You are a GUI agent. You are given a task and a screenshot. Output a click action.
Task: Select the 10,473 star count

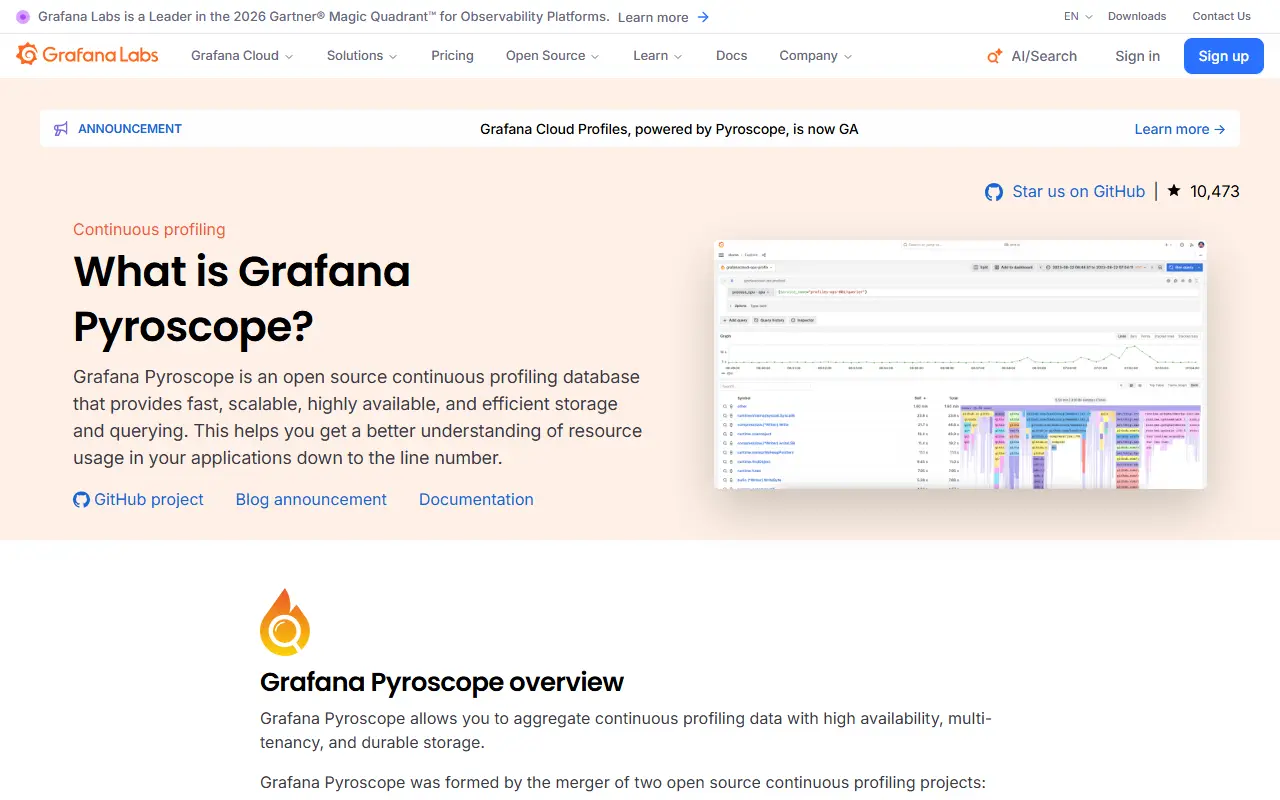coord(1215,191)
